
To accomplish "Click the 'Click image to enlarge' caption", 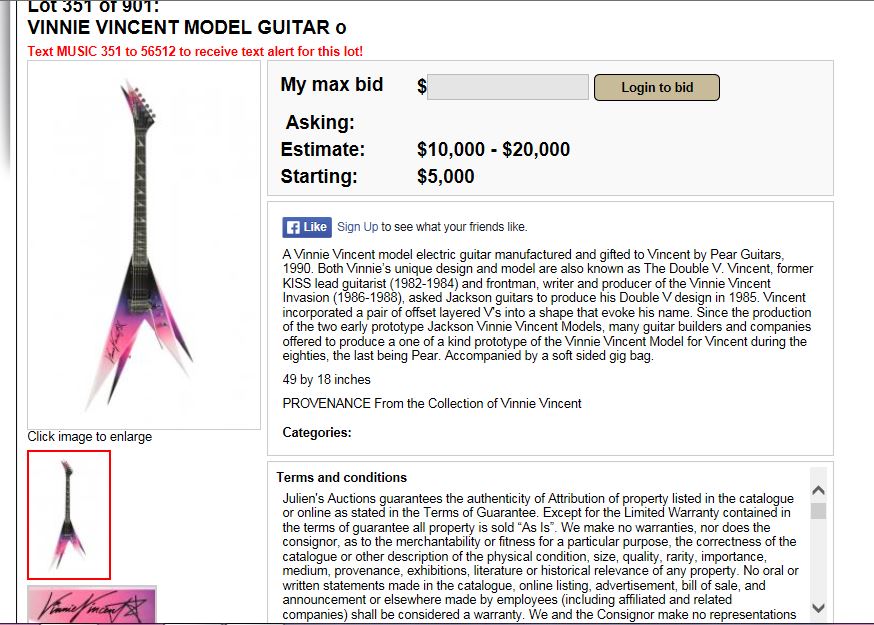I will (90, 437).
